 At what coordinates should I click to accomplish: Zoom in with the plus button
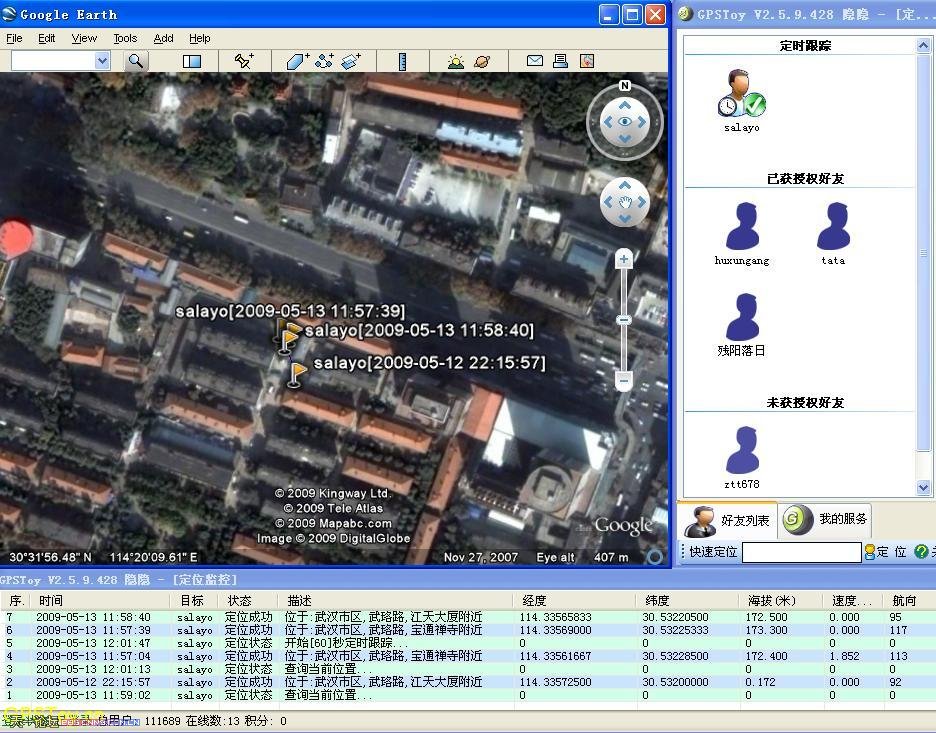pos(624,259)
